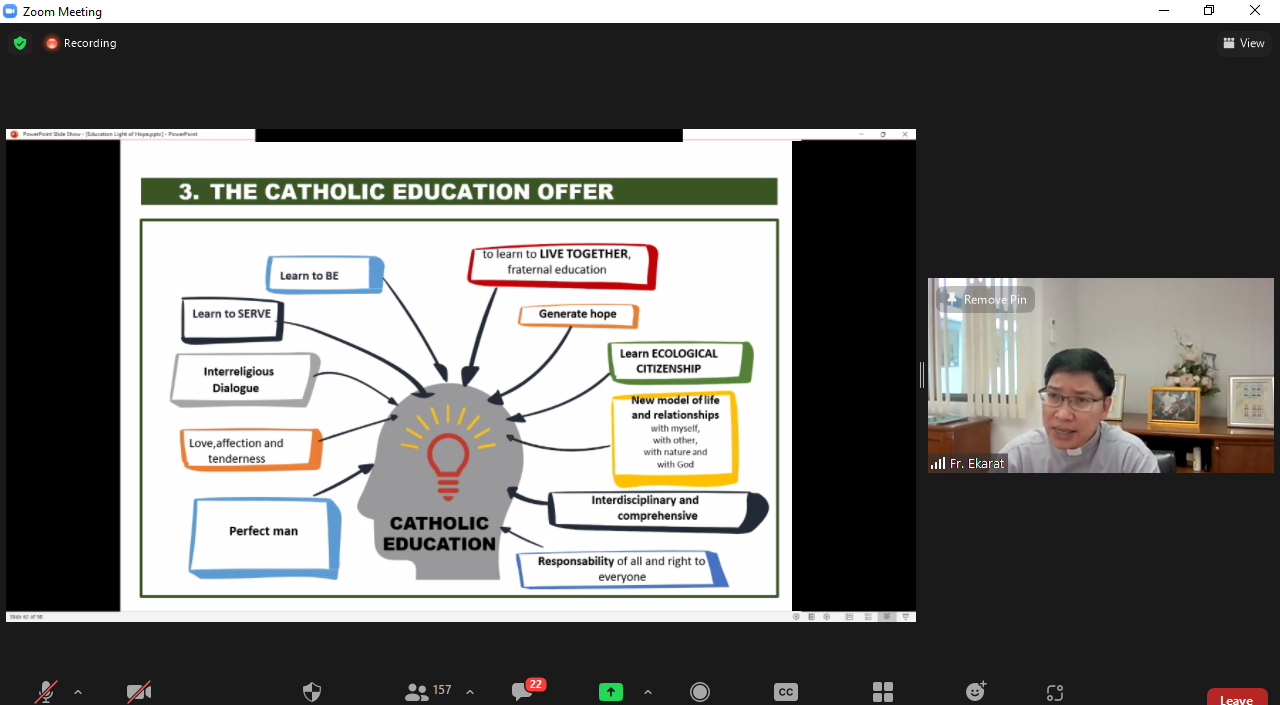Open the Reactions smiley icon
The width and height of the screenshot is (1280, 705).
[x=976, y=691]
